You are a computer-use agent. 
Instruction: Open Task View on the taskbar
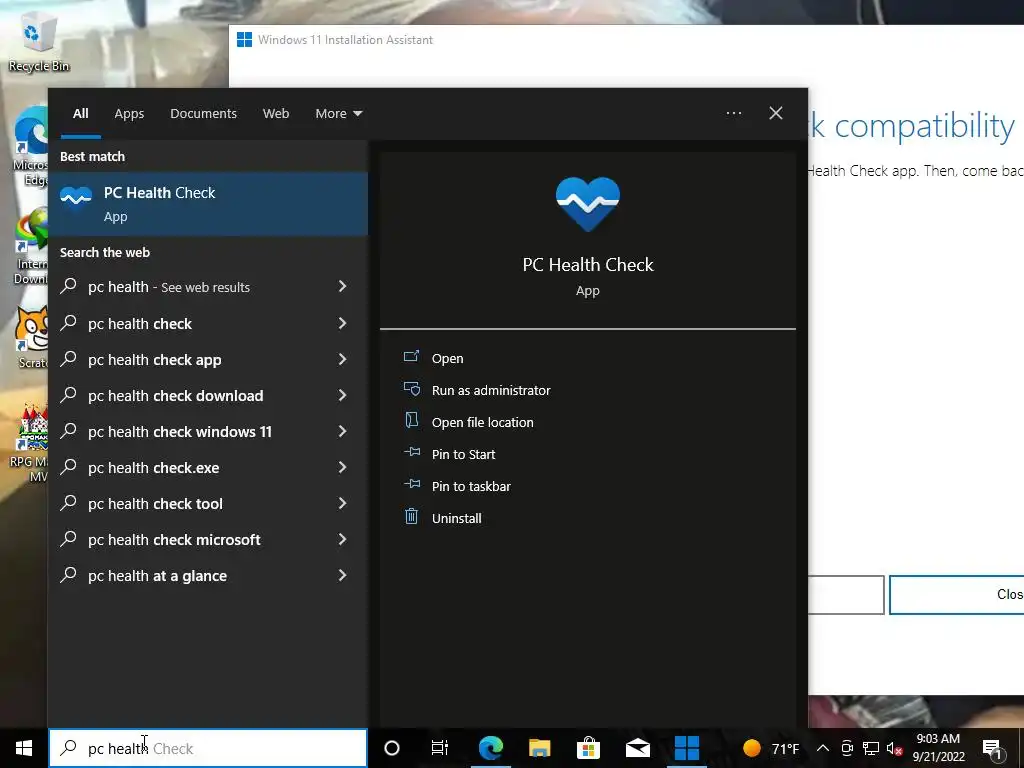440,748
